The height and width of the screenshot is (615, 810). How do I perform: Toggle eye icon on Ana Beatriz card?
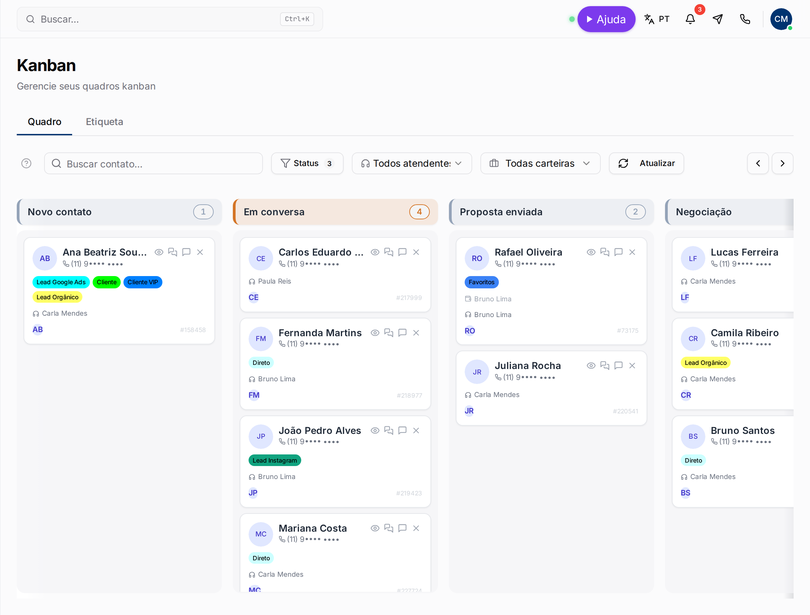(x=159, y=252)
